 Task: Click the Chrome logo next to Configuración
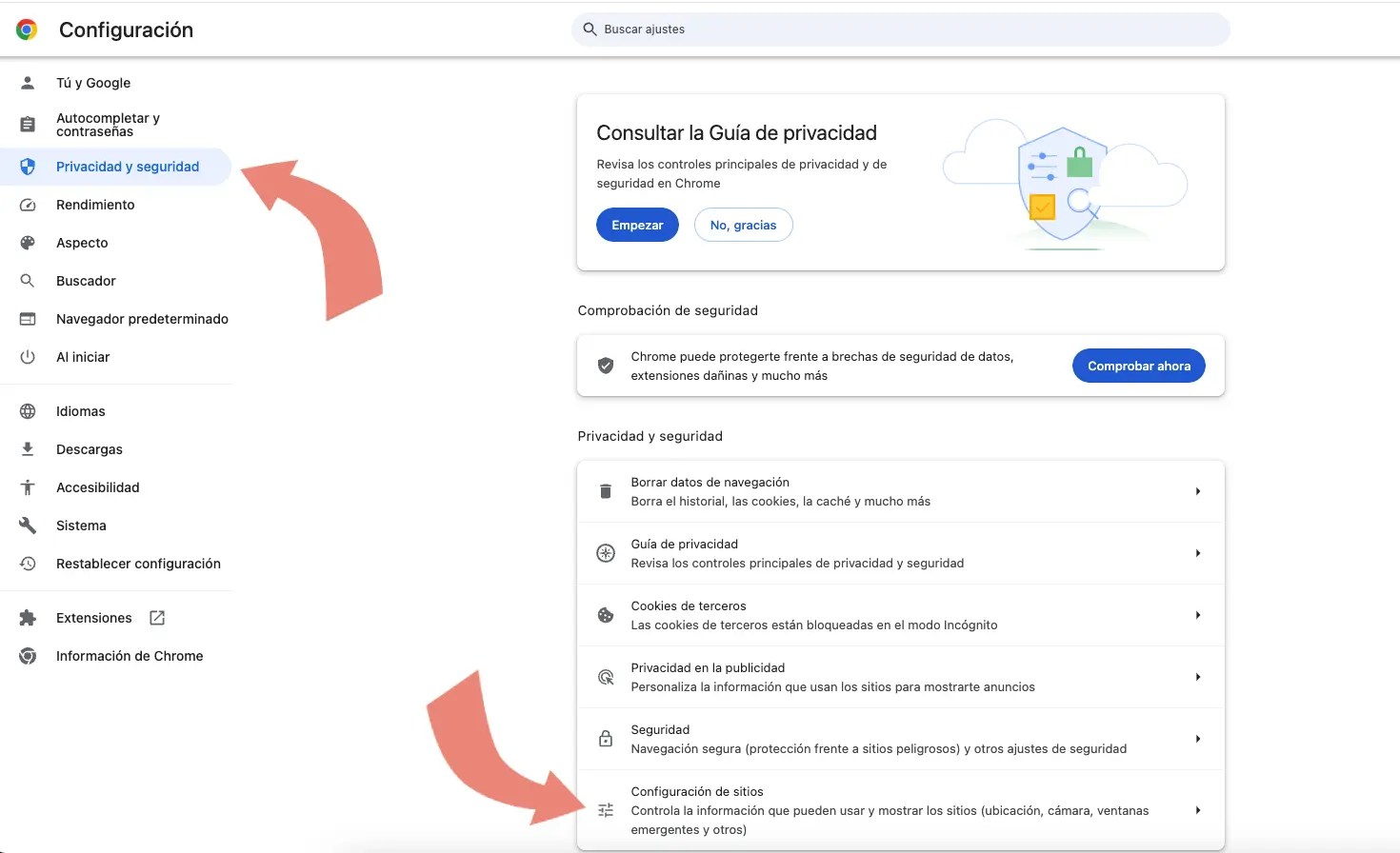point(27,30)
